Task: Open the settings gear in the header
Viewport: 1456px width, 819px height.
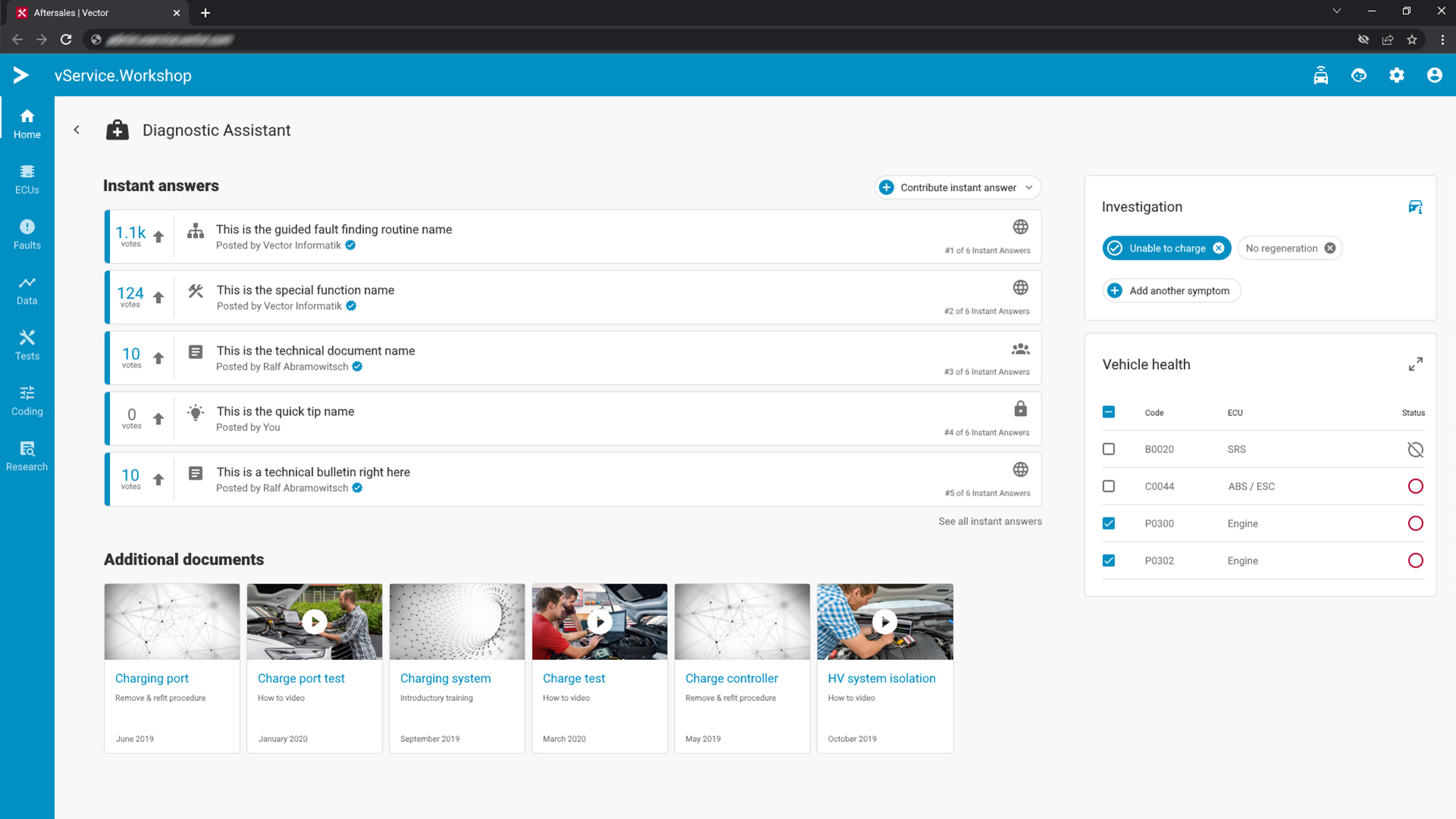Action: point(1396,76)
